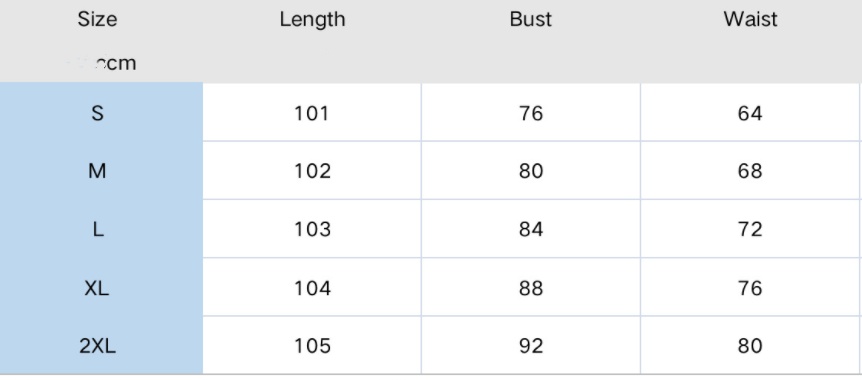Select the 2XL size row label
862x380 pixels.
tap(97, 346)
